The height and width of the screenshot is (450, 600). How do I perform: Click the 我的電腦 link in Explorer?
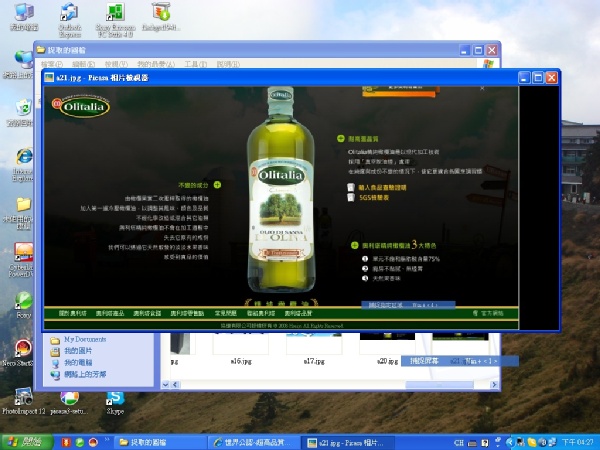click(x=78, y=362)
